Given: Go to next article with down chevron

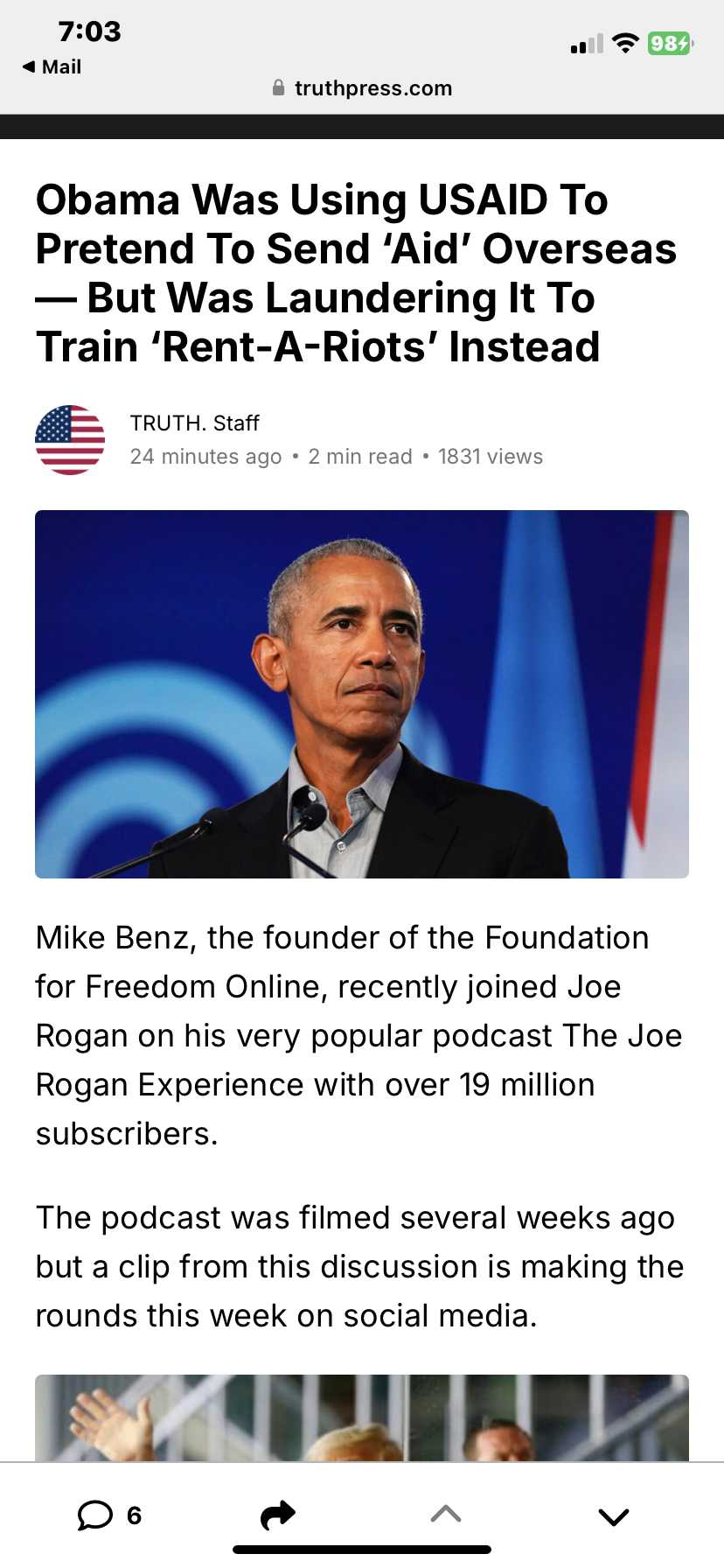Looking at the screenshot, I should (x=614, y=1516).
